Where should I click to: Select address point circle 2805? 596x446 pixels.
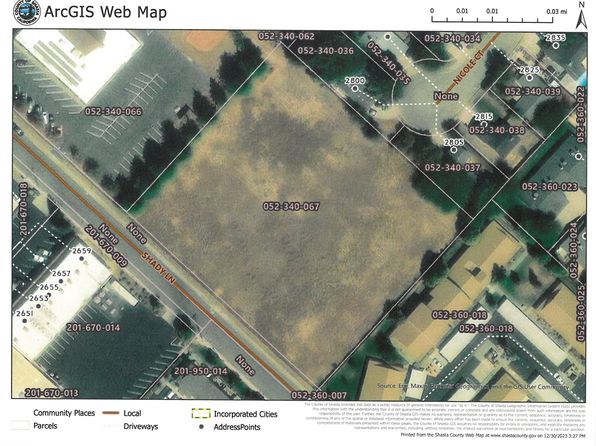tap(454, 150)
